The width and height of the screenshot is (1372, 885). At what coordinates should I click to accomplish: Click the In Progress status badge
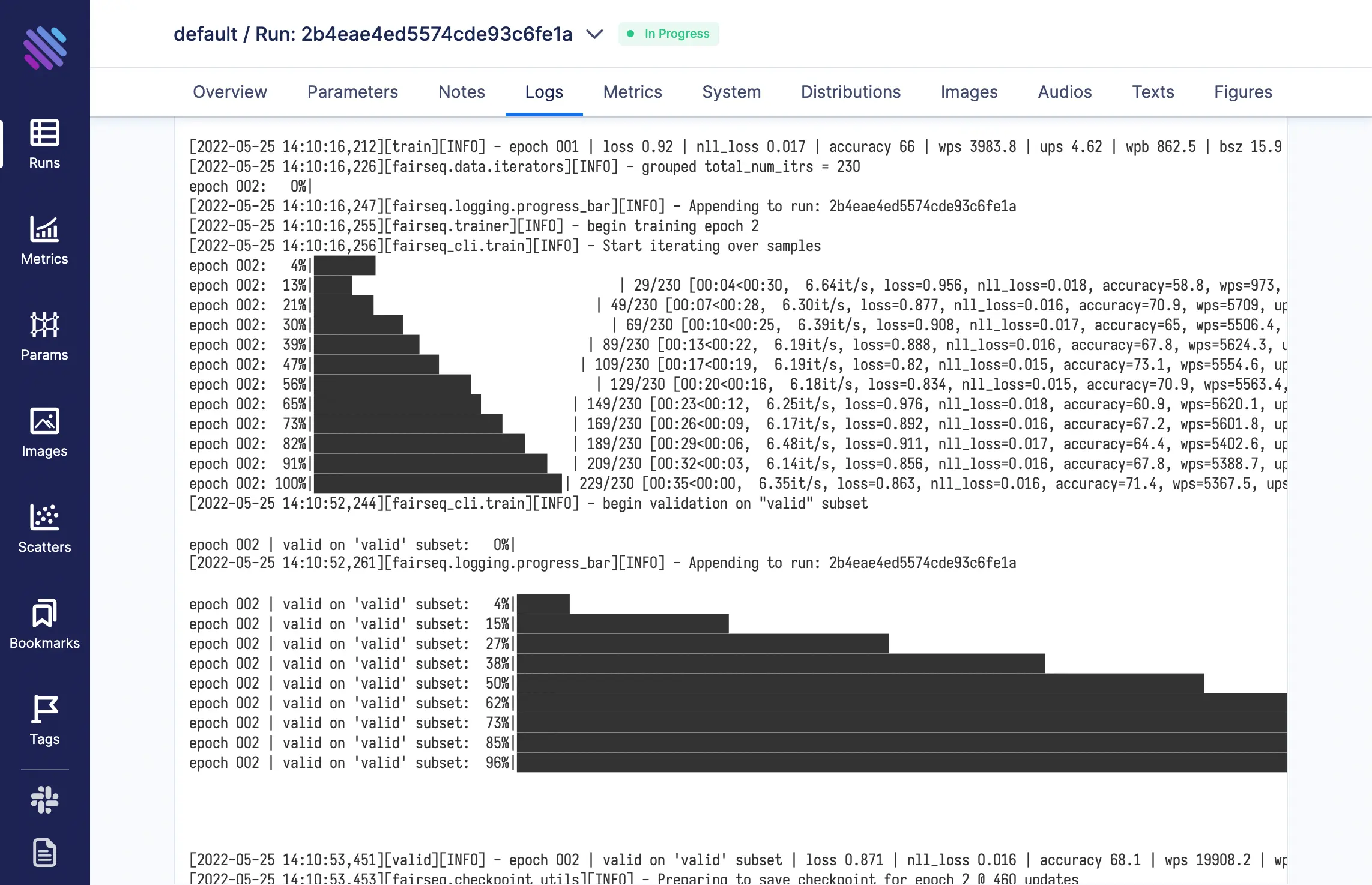[x=669, y=34]
